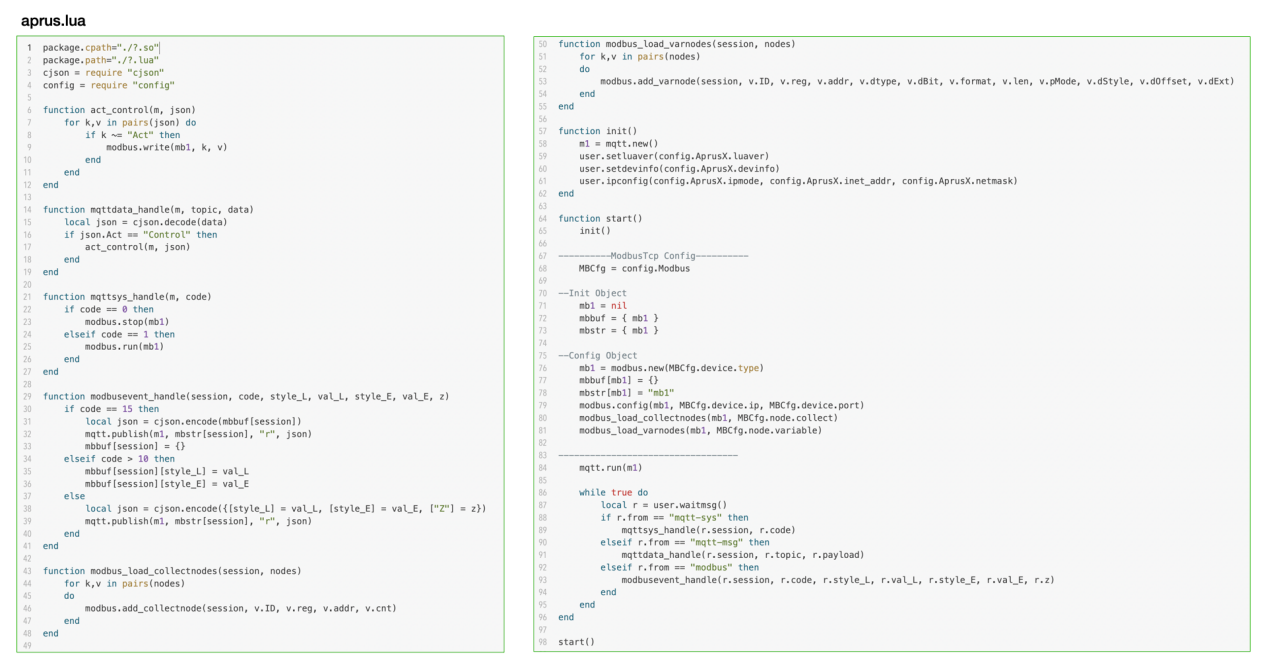Click the 'function init()' declaration
The height and width of the screenshot is (663, 1267).
(595, 131)
